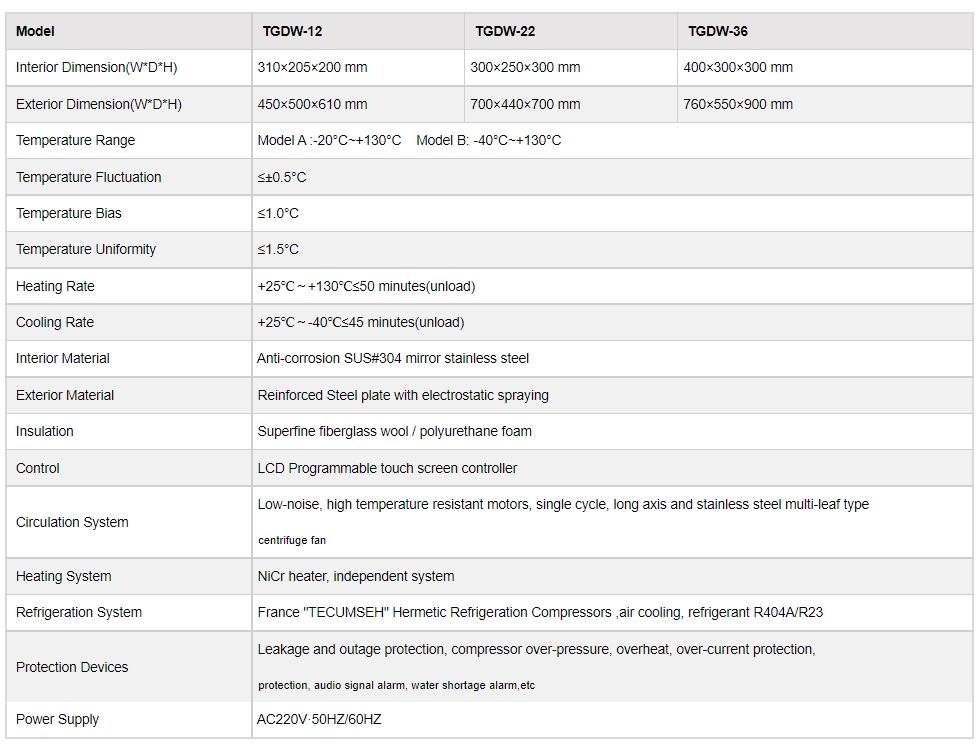Click the TGDW-12 model column header
Image resolution: width=980 pixels, height=746 pixels.
point(292,31)
